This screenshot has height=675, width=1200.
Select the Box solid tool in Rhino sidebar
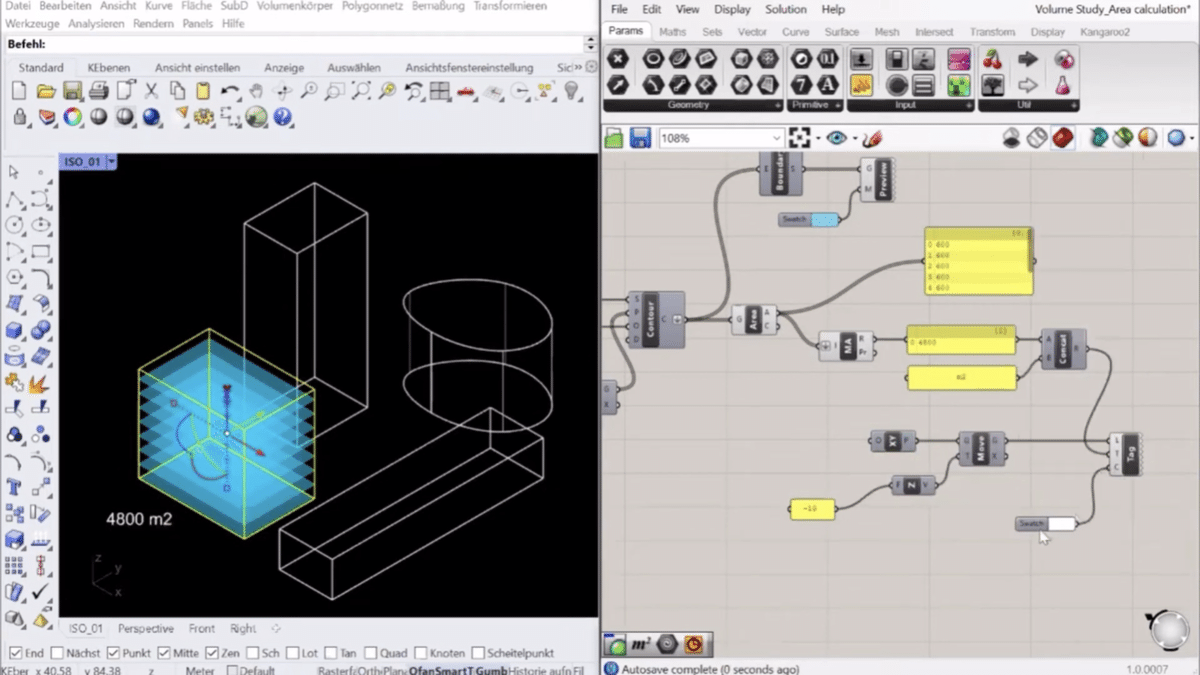[x=15, y=330]
